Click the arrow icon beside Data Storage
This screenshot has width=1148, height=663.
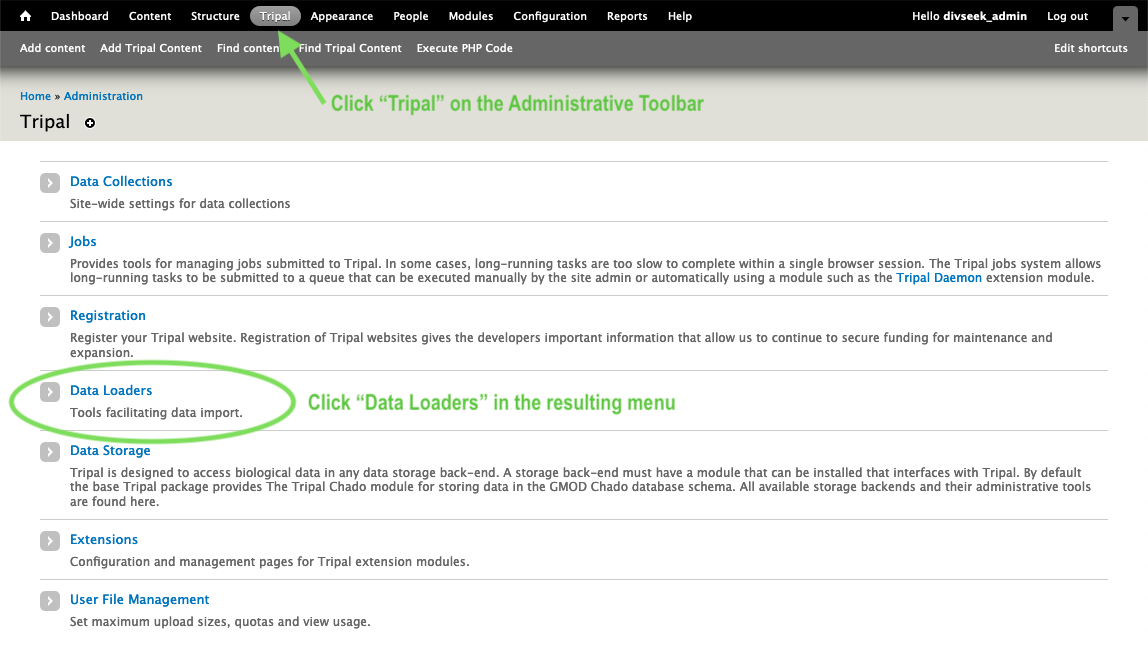coord(50,452)
